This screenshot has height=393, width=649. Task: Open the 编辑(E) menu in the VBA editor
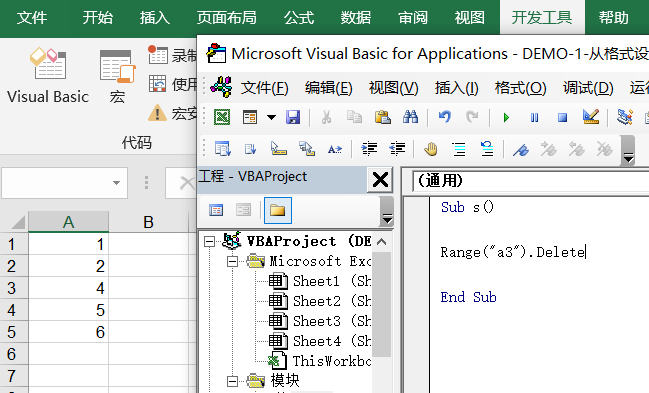[x=329, y=88]
